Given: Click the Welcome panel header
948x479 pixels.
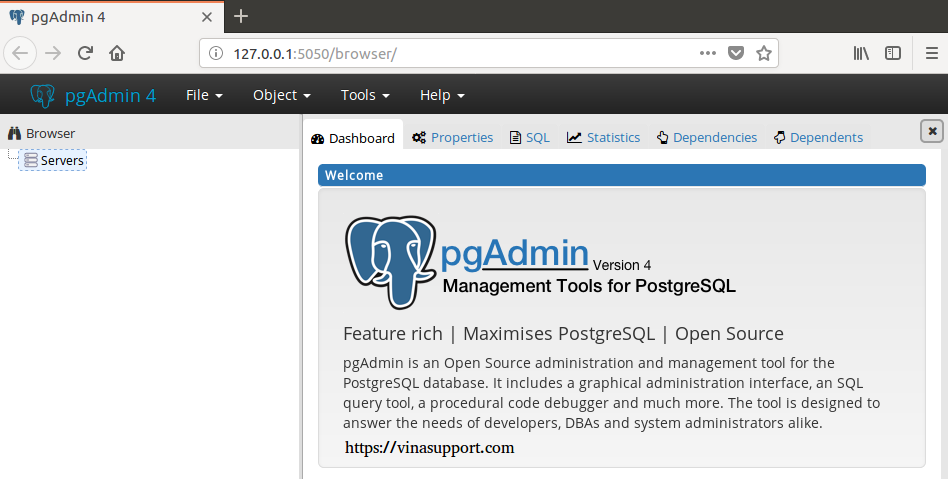Looking at the screenshot, I should tap(622, 175).
